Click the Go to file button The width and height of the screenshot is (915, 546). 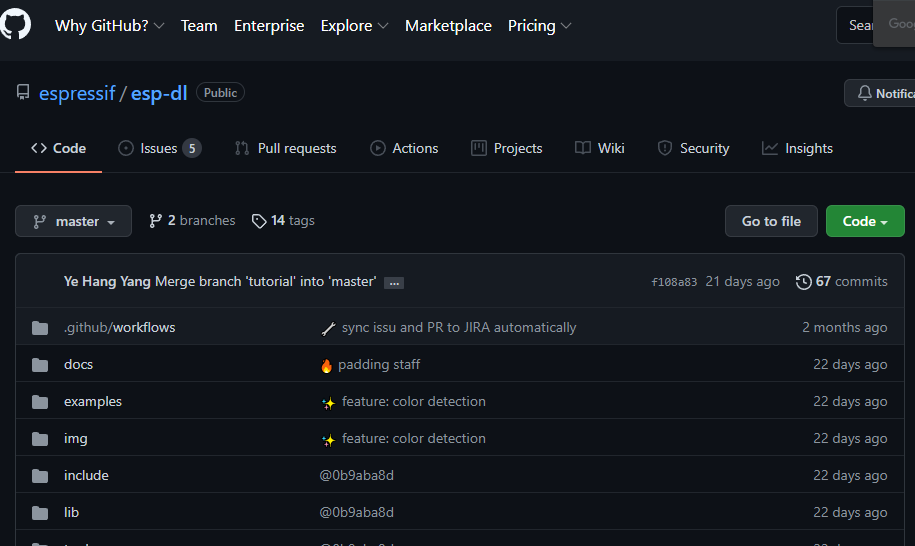[x=771, y=221]
